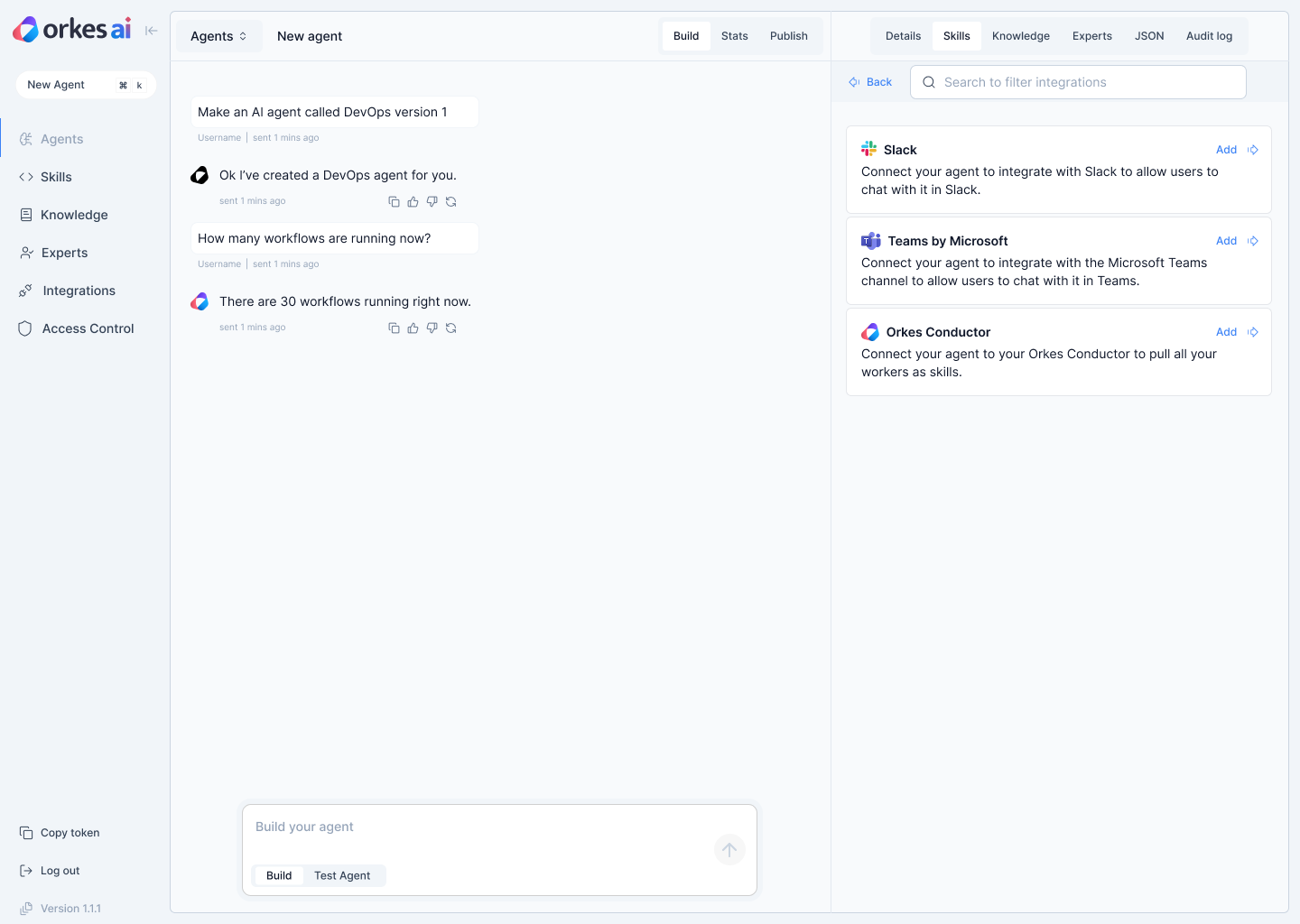Viewport: 1300px width, 924px height.
Task: Thumbs down the 'created a DevOps agent' reply
Action: pyautogui.click(x=432, y=201)
